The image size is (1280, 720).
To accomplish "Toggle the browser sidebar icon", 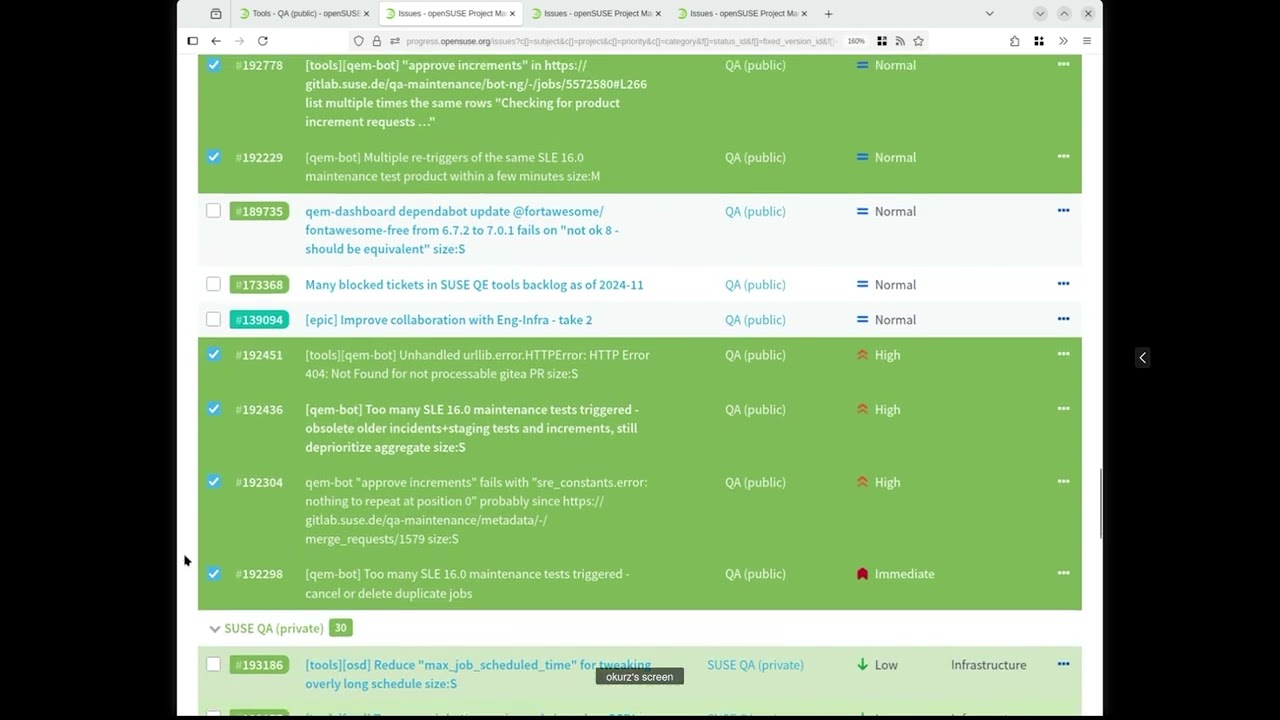I will (193, 41).
